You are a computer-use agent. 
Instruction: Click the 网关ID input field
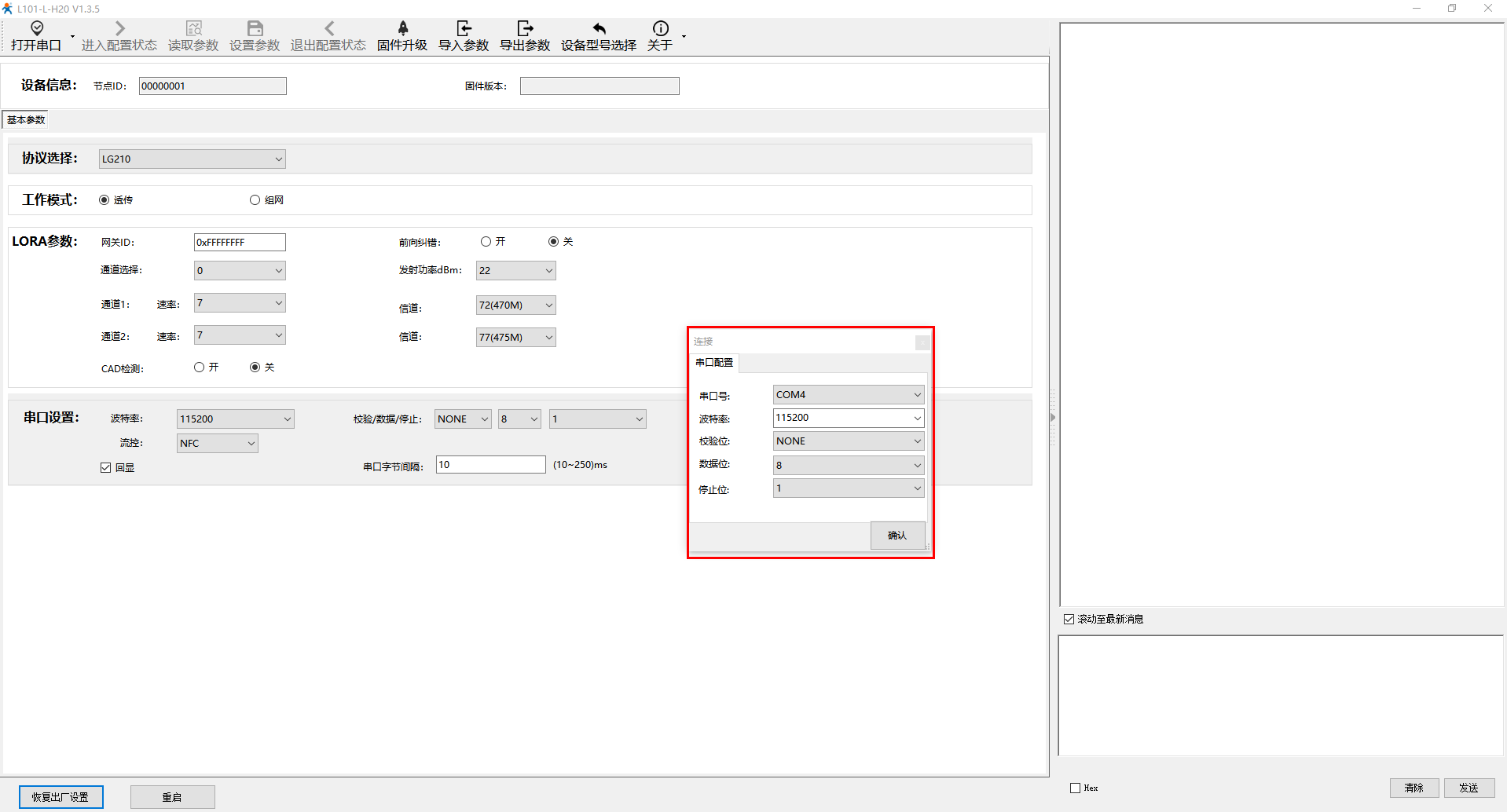click(240, 243)
